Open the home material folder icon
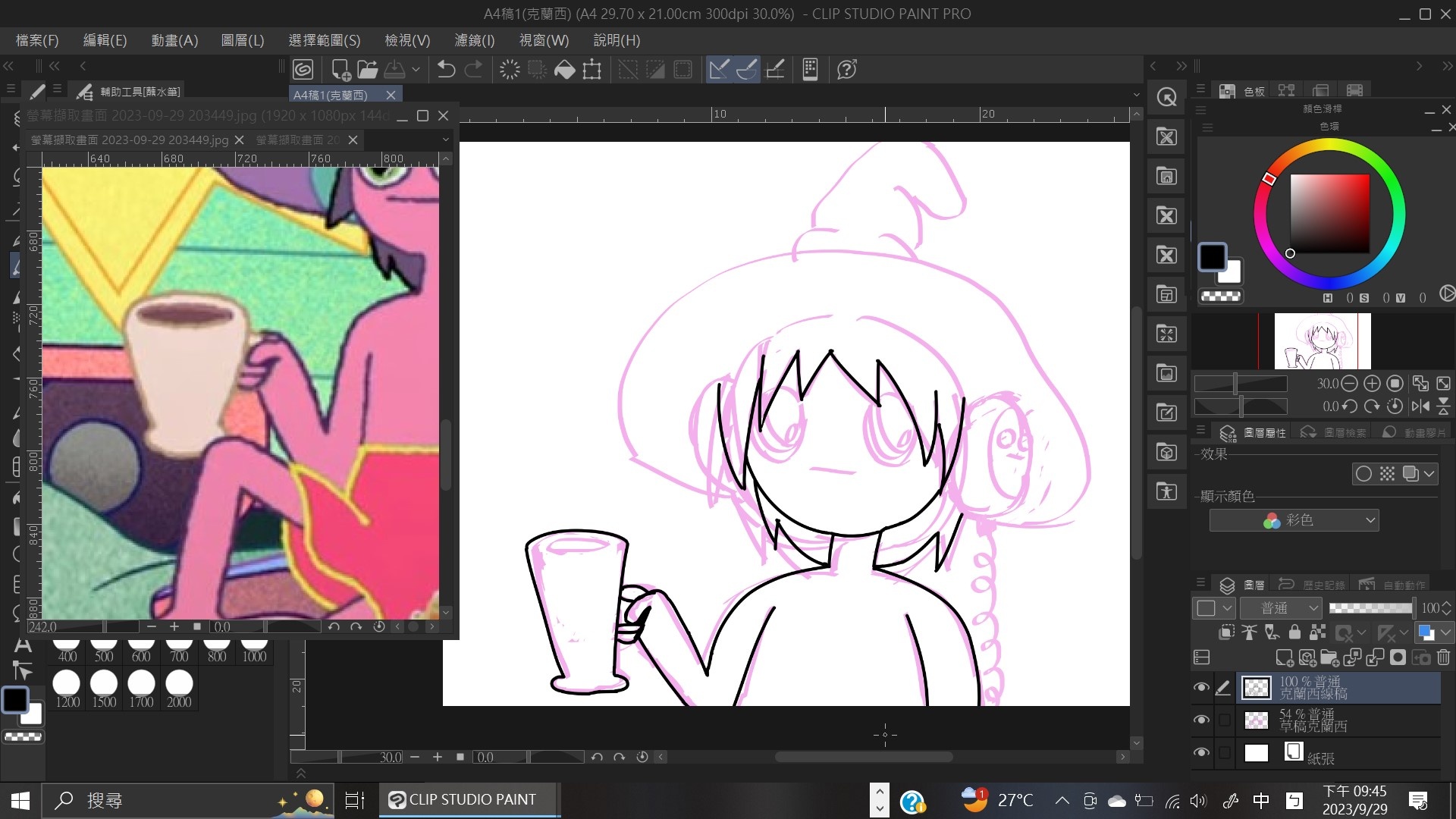Image resolution: width=1456 pixels, height=819 pixels. [x=1166, y=176]
